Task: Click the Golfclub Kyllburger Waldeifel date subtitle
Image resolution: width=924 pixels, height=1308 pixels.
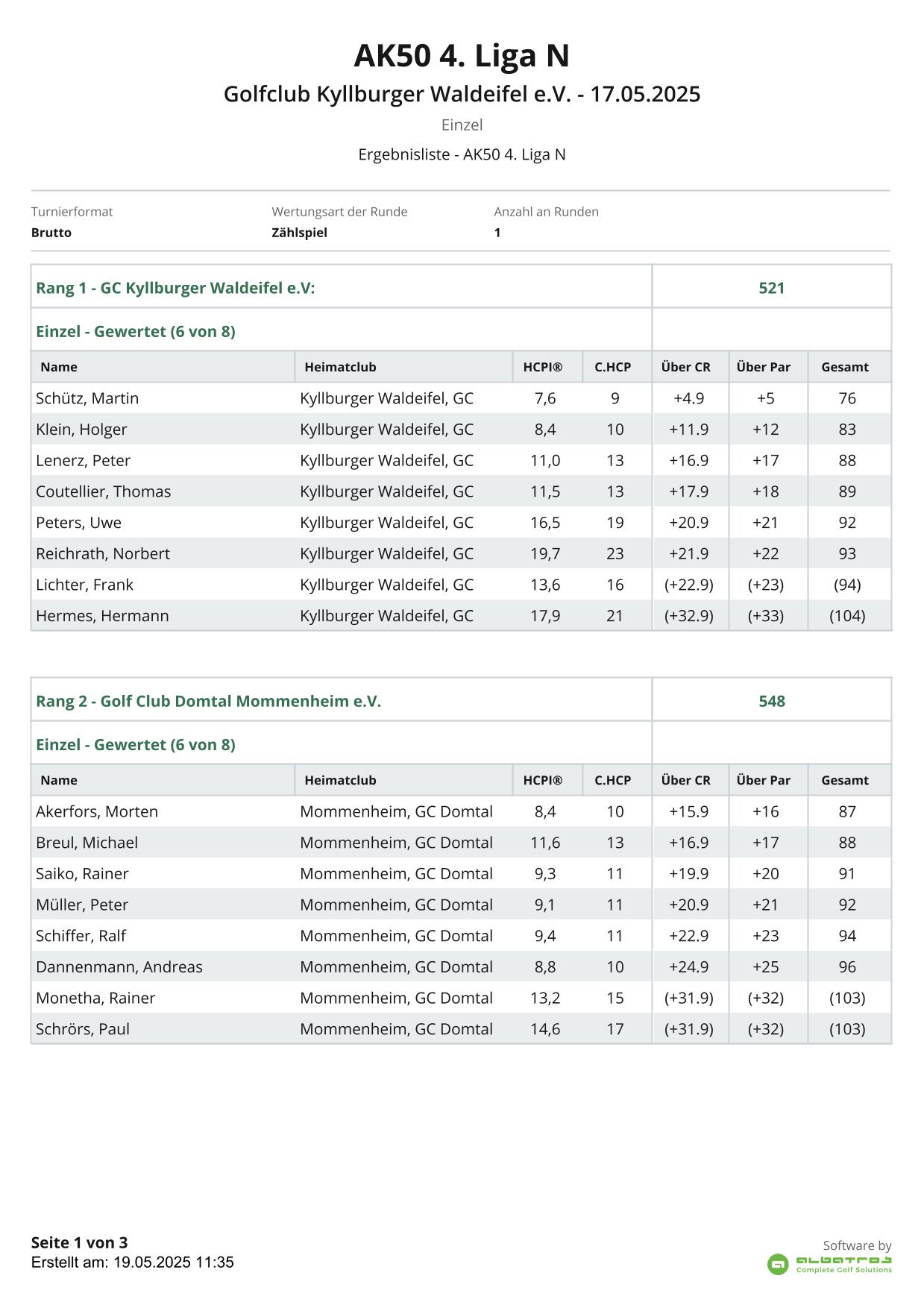Action: click(462, 95)
